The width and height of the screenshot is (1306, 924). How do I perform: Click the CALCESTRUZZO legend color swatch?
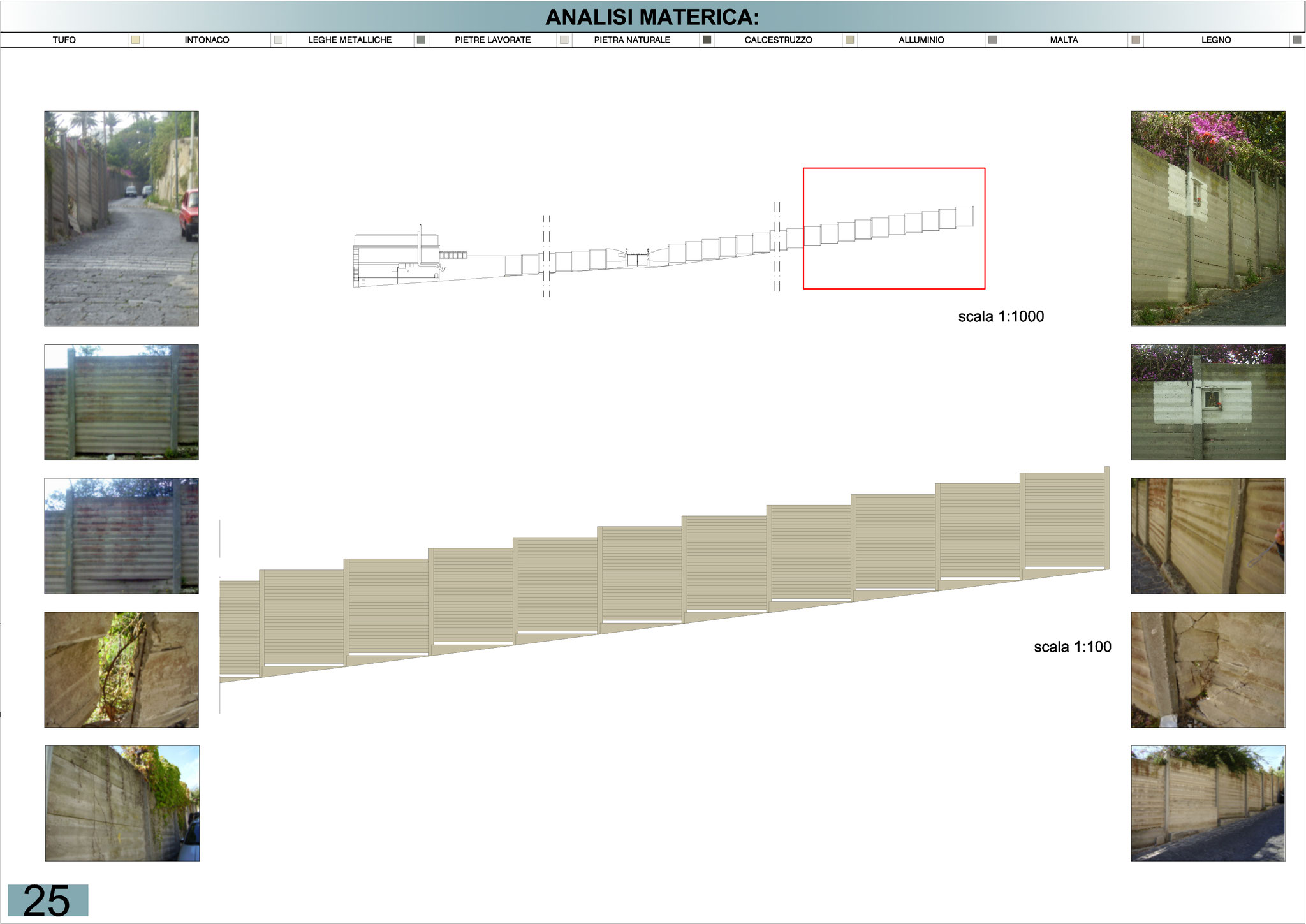coord(849,40)
